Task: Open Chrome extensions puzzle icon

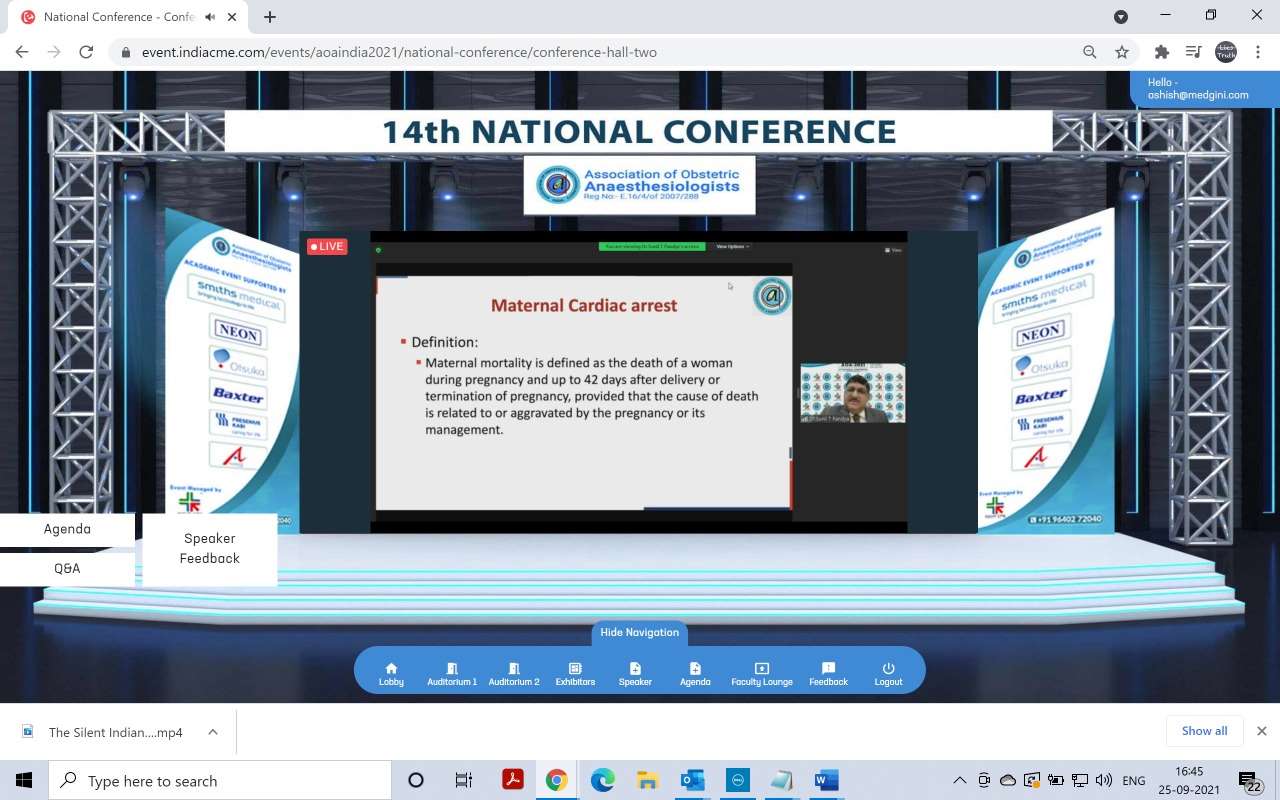Action: 1162,52
